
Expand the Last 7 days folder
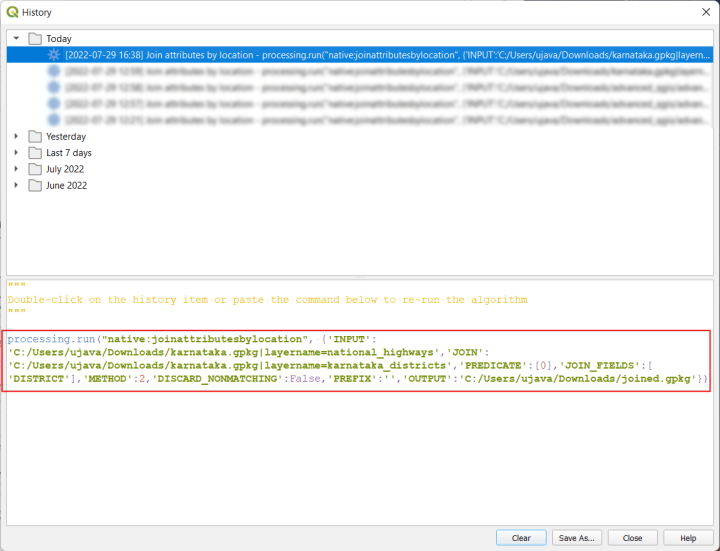(17, 152)
